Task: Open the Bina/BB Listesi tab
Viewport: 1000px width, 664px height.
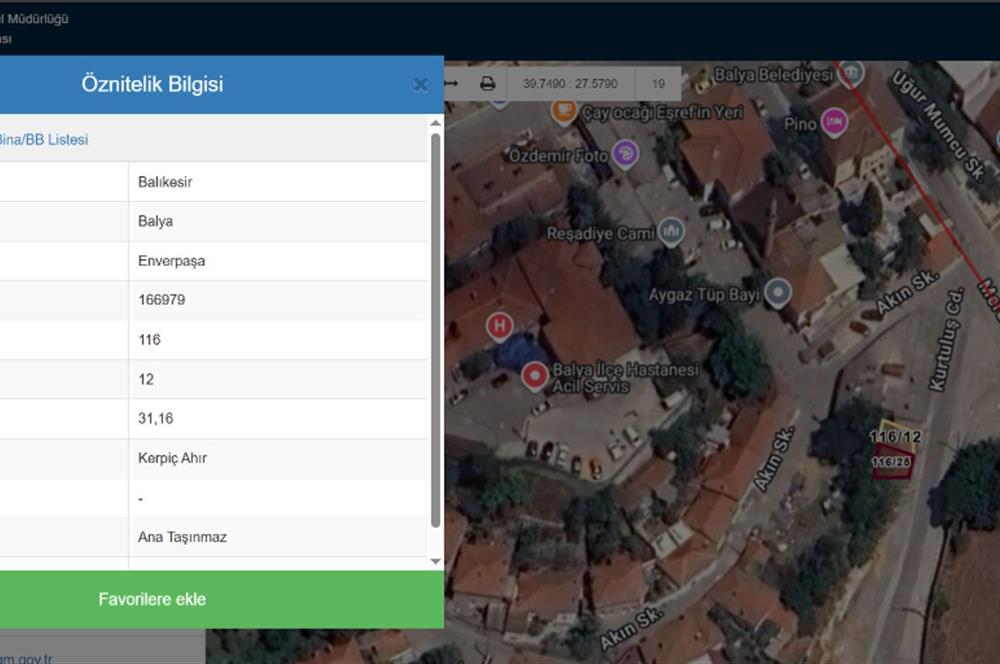Action: tap(43, 140)
